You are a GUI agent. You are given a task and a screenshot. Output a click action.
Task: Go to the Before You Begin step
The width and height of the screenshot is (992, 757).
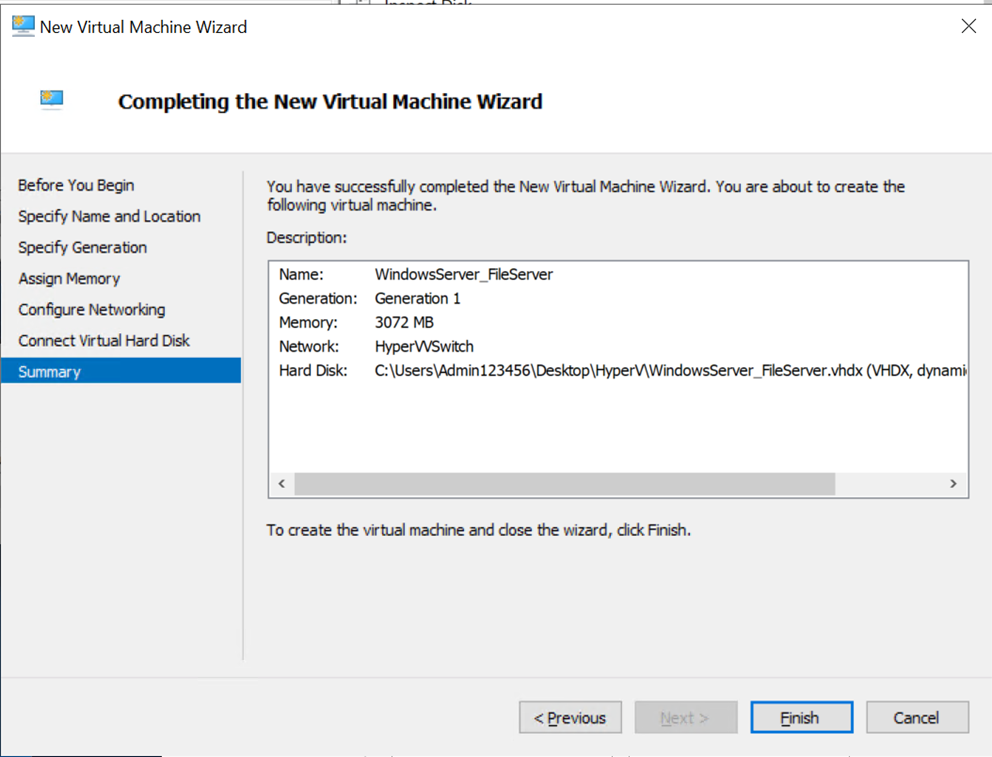pyautogui.click(x=76, y=185)
